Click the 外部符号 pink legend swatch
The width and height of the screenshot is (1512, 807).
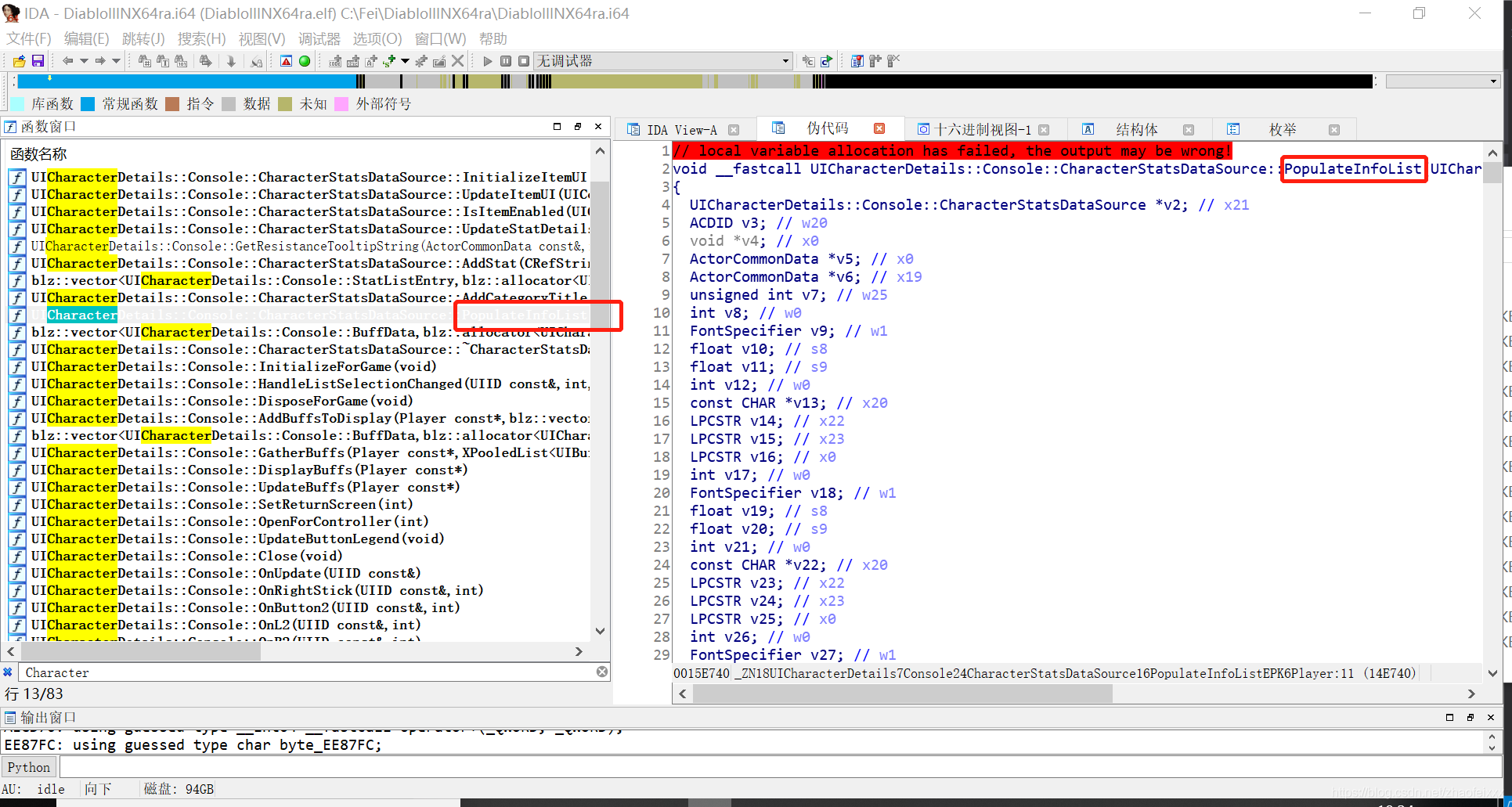point(341,104)
